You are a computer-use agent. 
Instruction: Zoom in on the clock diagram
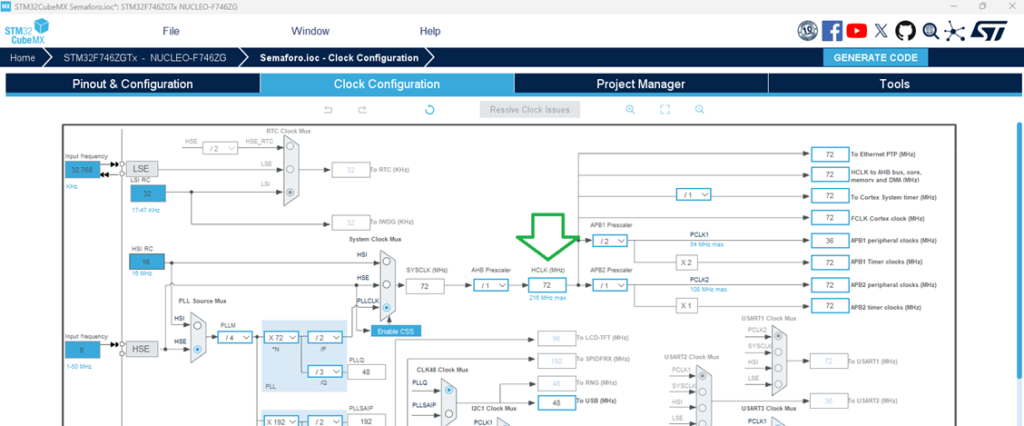tap(630, 110)
